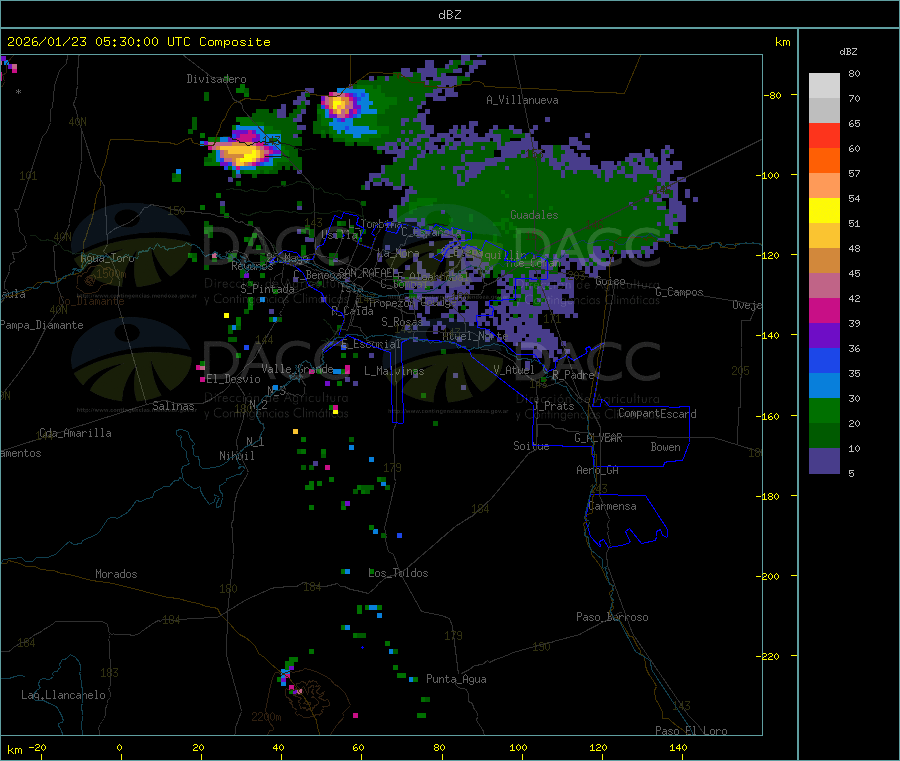The image size is (900, 761).
Task: Click the '-20' km x-axis tick label
Action: [x=37, y=747]
